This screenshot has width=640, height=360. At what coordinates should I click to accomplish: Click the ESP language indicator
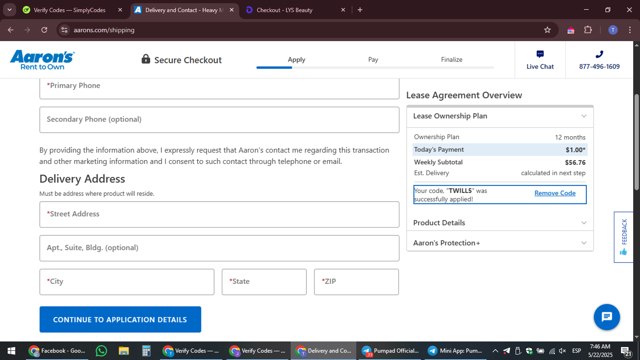[x=576, y=351]
